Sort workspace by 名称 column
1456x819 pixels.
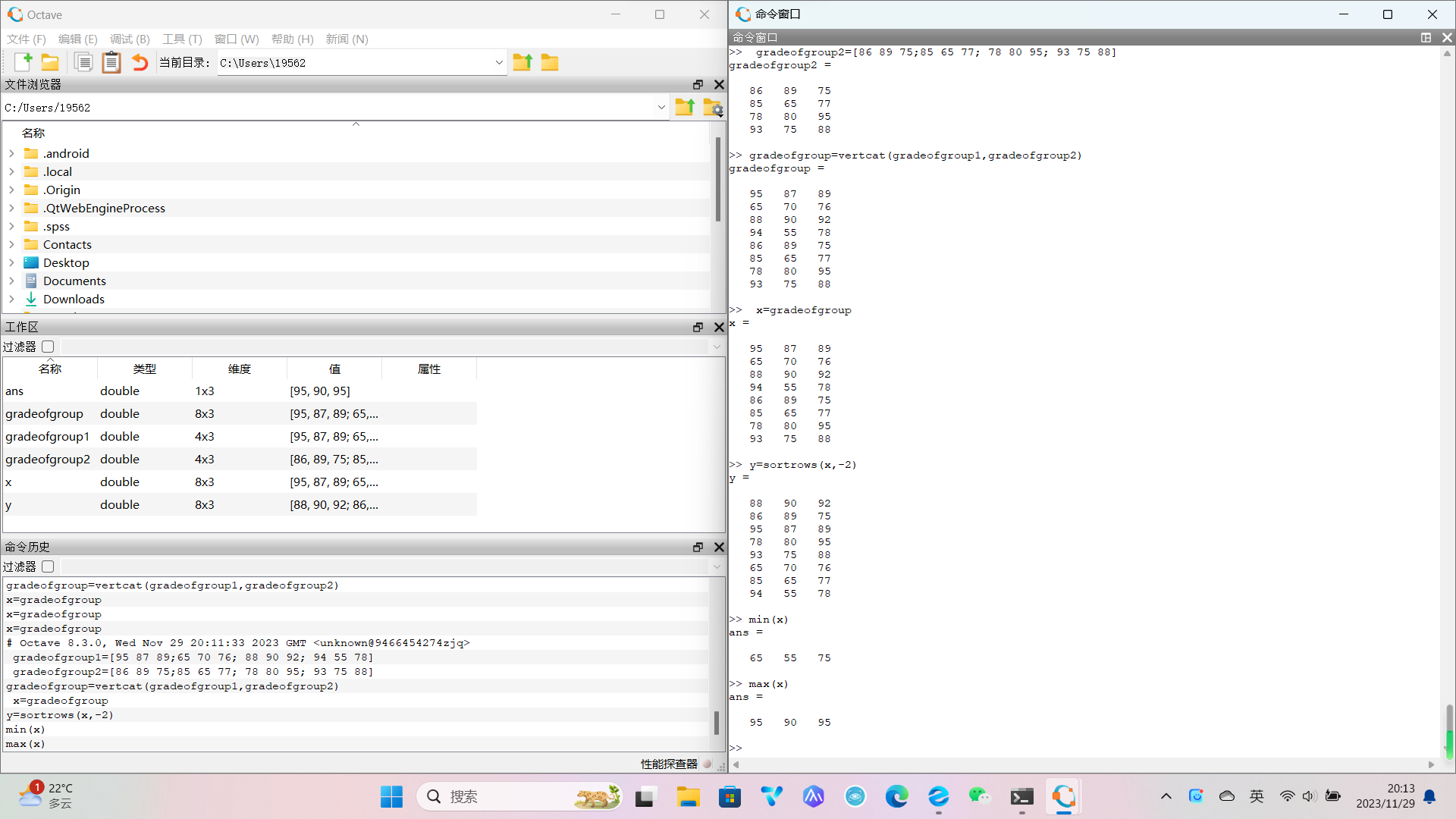click(x=50, y=369)
